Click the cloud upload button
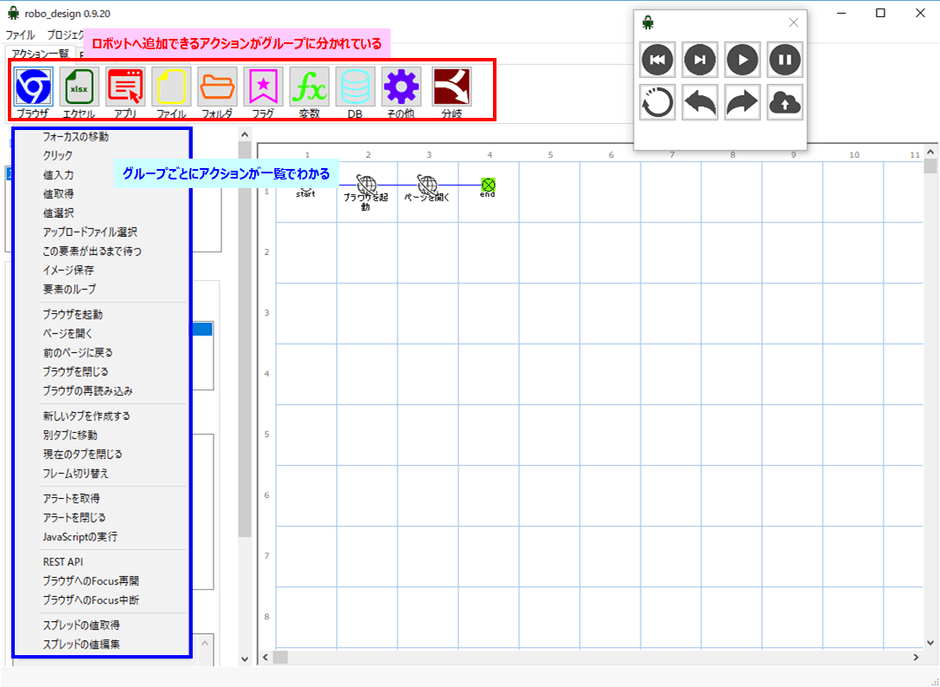Screen dimensions: 940x687 (x=785, y=103)
